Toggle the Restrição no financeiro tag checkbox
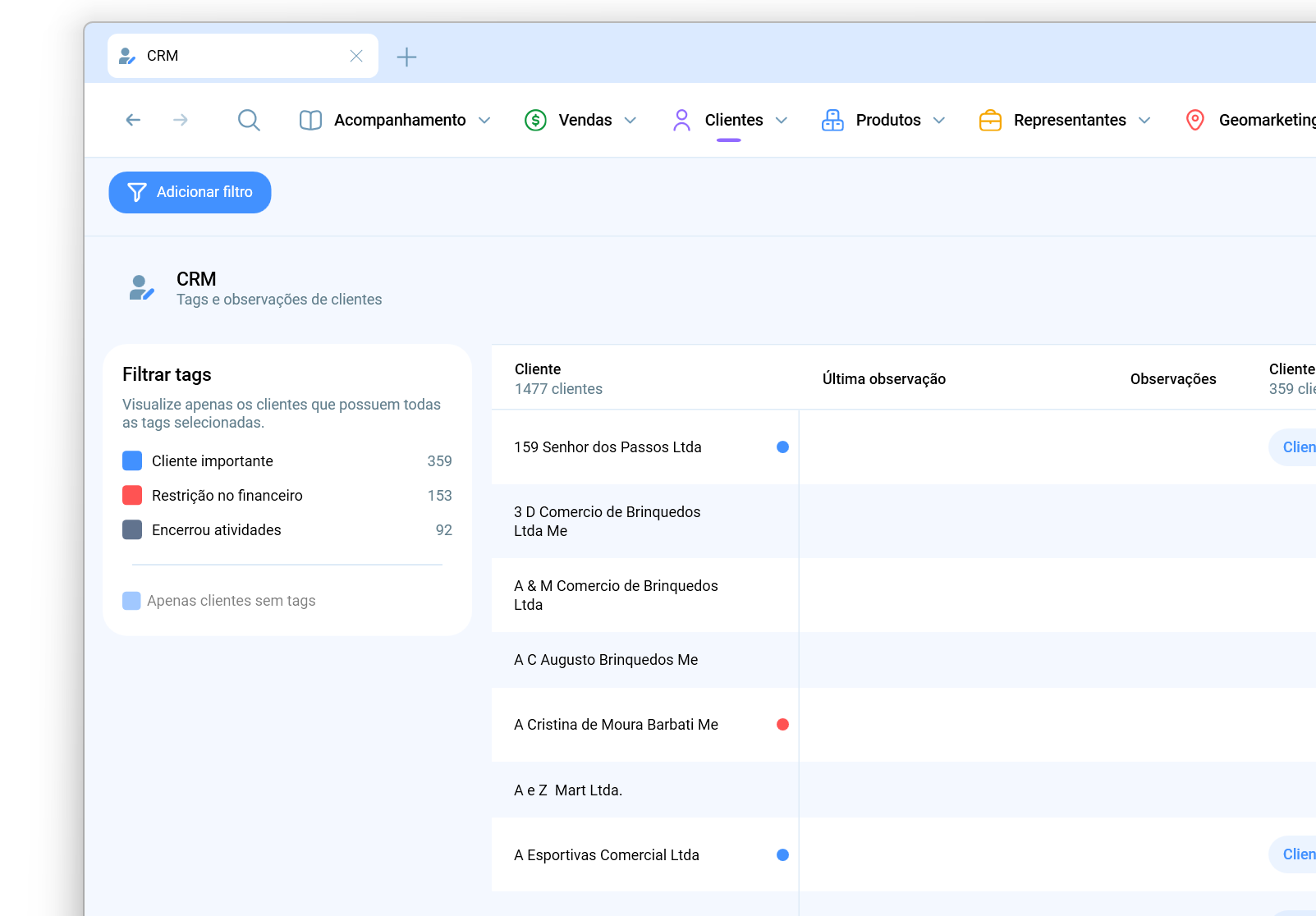 pyautogui.click(x=132, y=495)
